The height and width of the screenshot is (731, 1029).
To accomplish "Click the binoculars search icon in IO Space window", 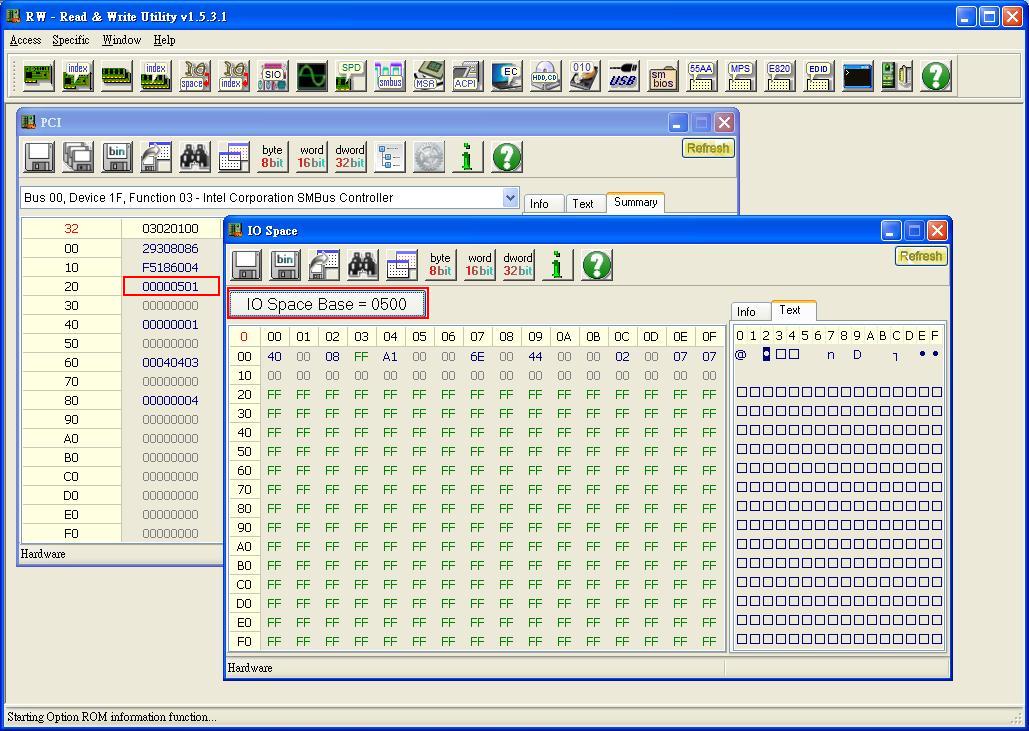I will coord(363,264).
